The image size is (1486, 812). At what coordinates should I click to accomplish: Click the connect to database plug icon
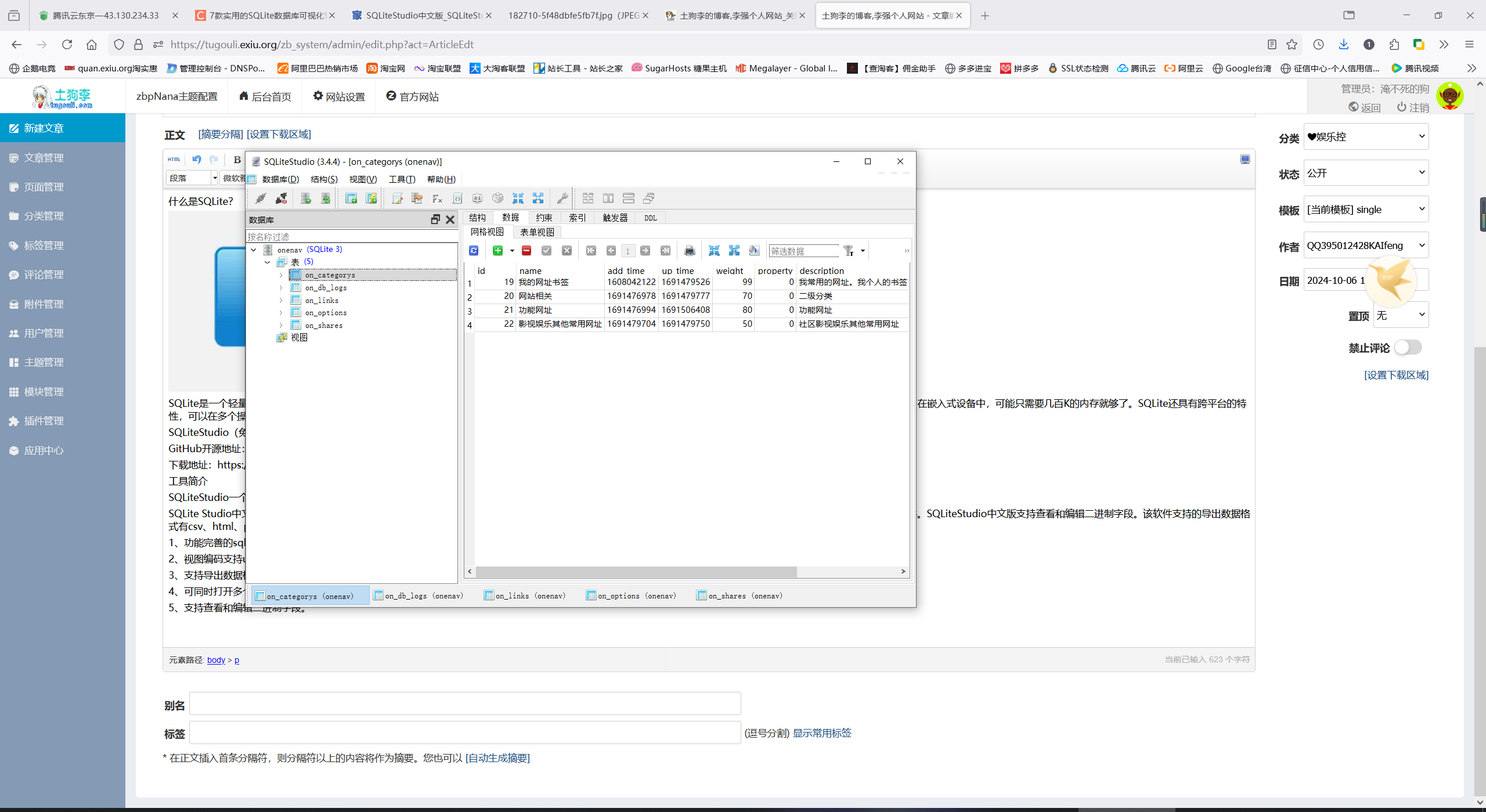(x=261, y=199)
